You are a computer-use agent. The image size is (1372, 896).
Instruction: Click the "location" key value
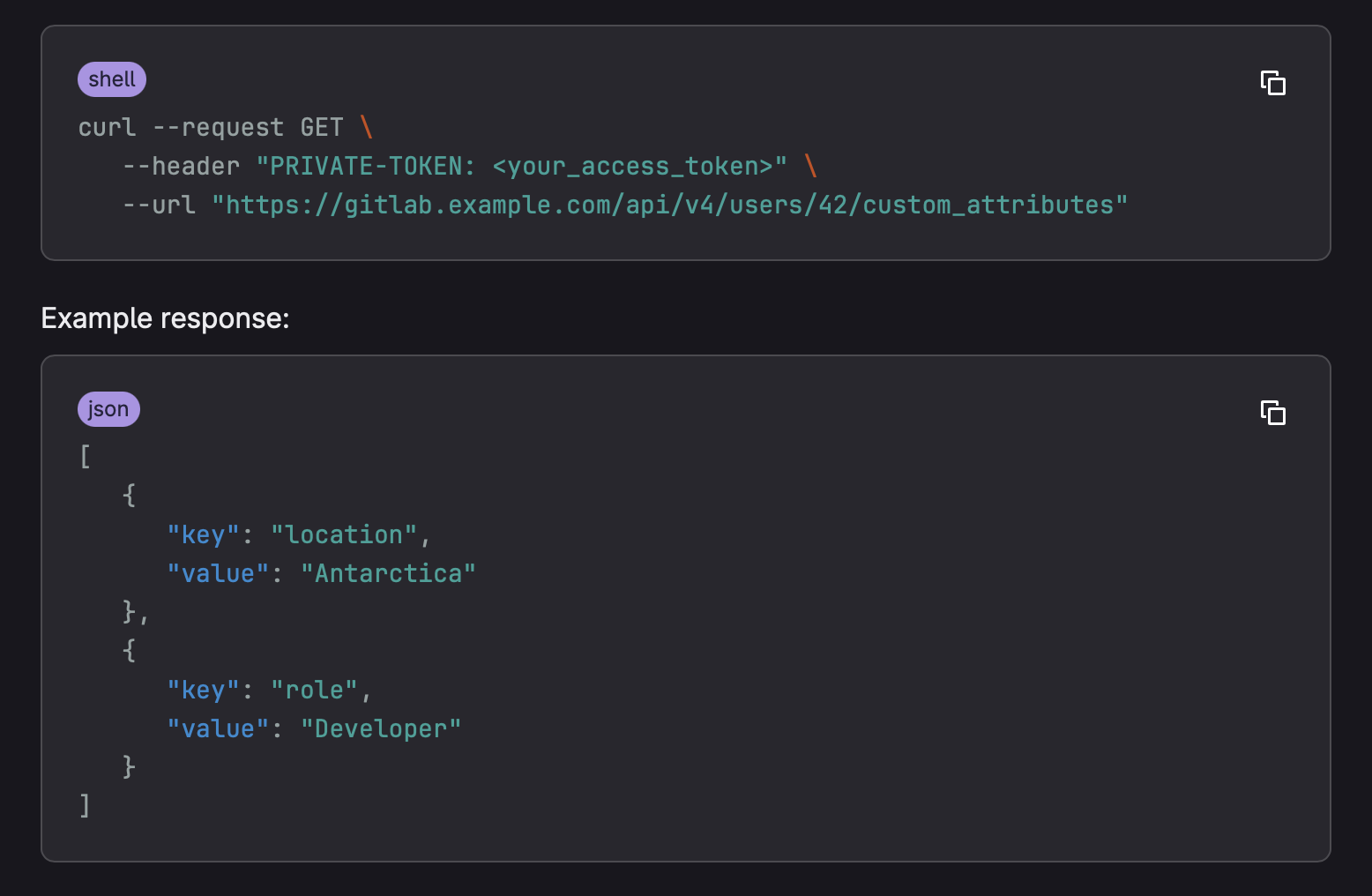tap(344, 534)
